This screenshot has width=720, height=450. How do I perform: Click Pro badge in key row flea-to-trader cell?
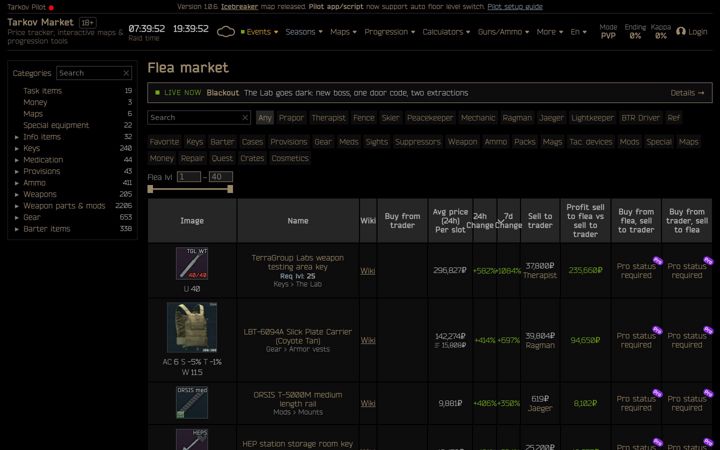point(658,261)
